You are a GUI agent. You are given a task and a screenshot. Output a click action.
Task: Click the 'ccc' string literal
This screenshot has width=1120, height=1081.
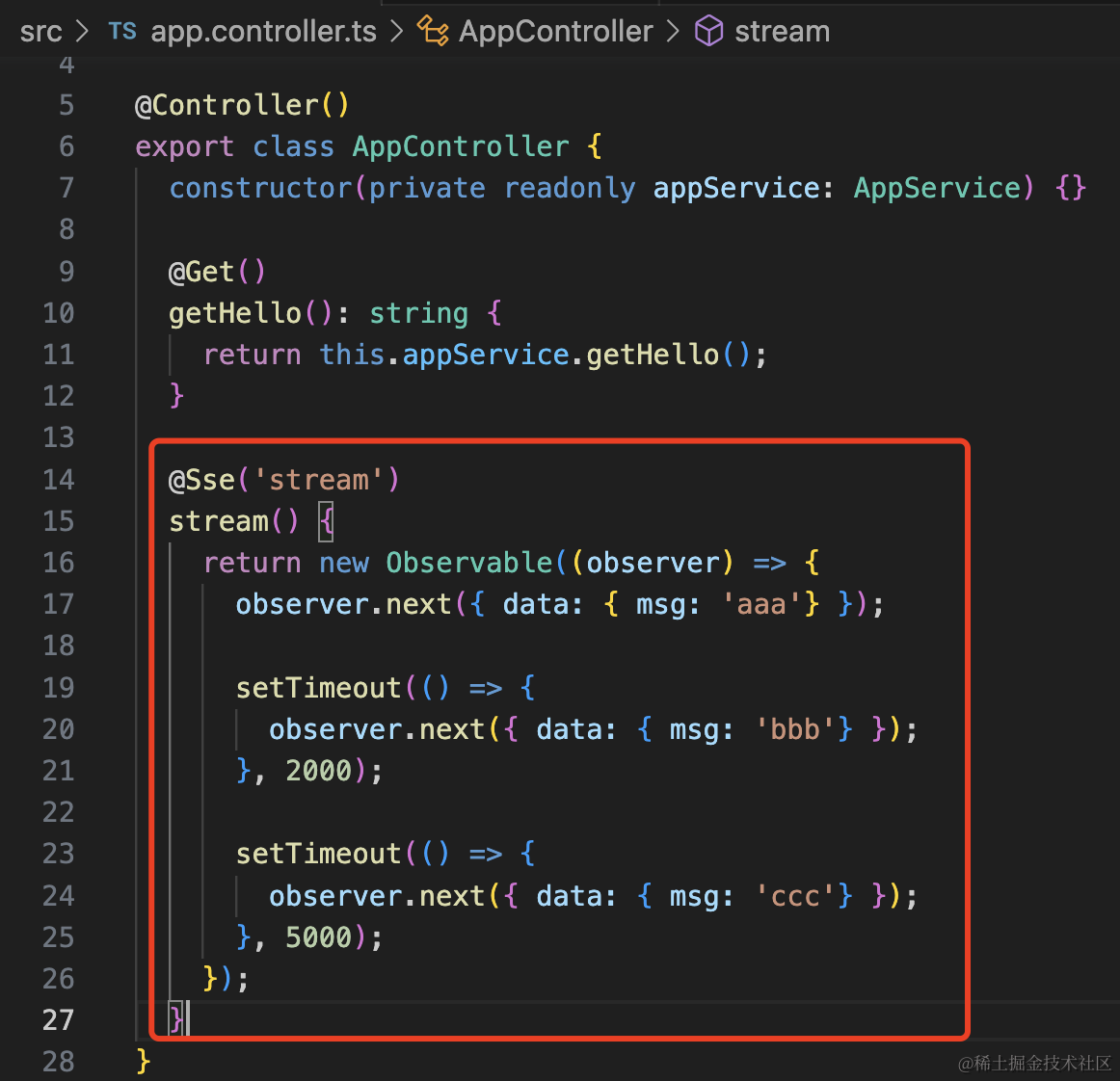pyautogui.click(x=795, y=895)
